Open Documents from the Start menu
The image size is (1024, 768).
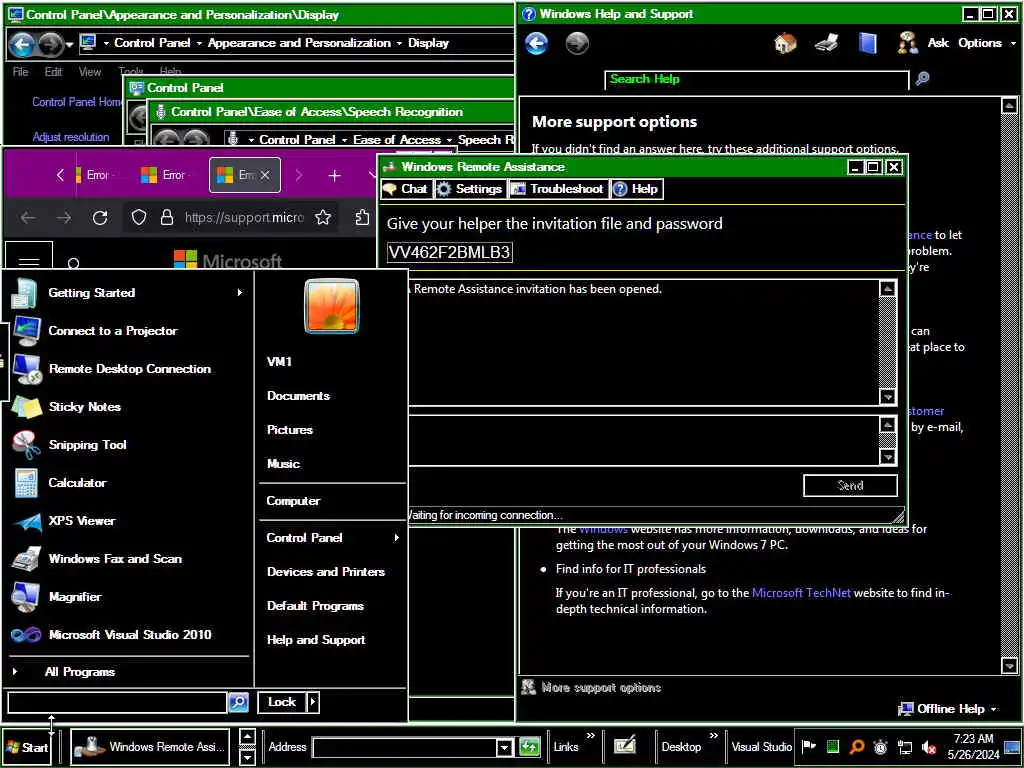click(x=298, y=396)
